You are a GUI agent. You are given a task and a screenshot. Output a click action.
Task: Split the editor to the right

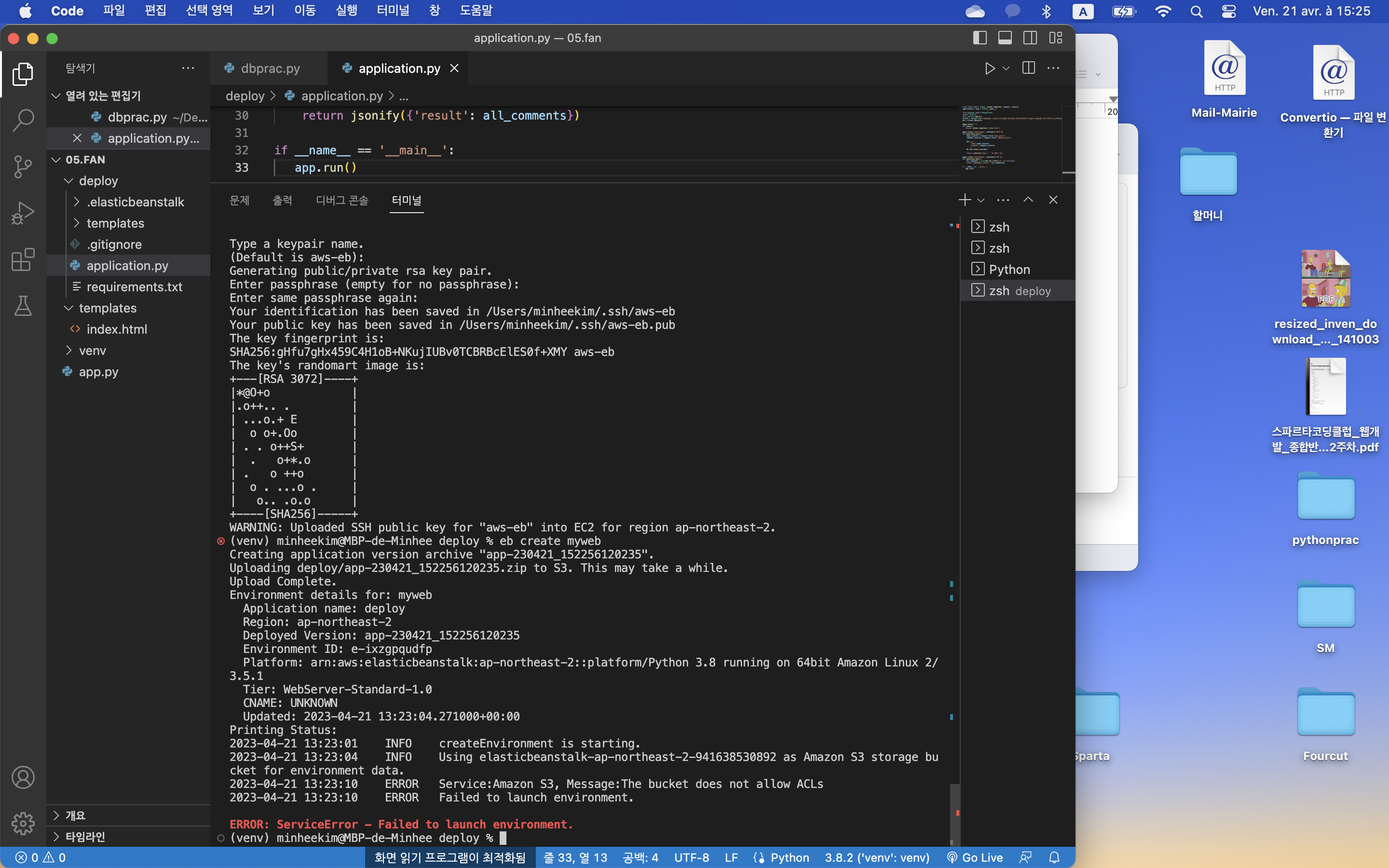tap(1029, 68)
